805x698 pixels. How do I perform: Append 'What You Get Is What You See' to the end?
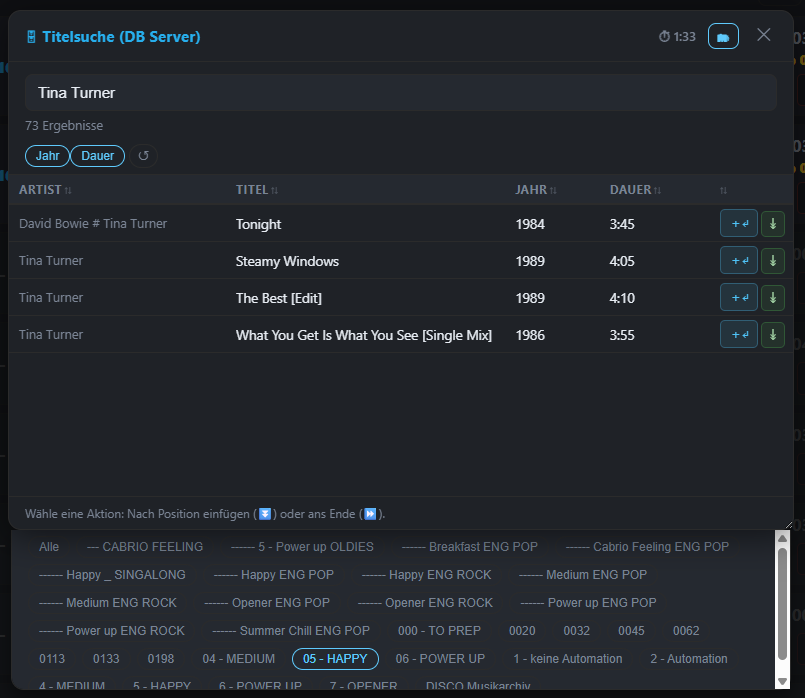pos(773,334)
